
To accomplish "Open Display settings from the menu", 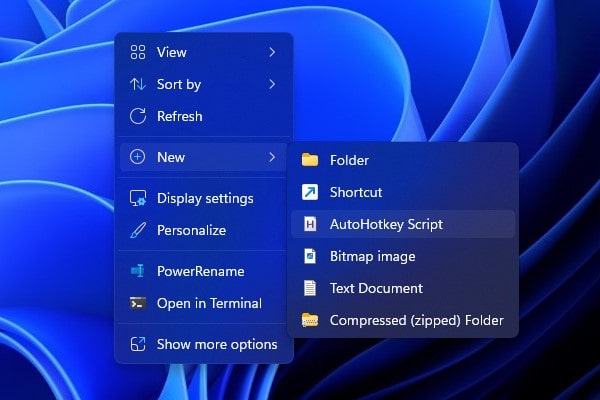I will pos(204,198).
